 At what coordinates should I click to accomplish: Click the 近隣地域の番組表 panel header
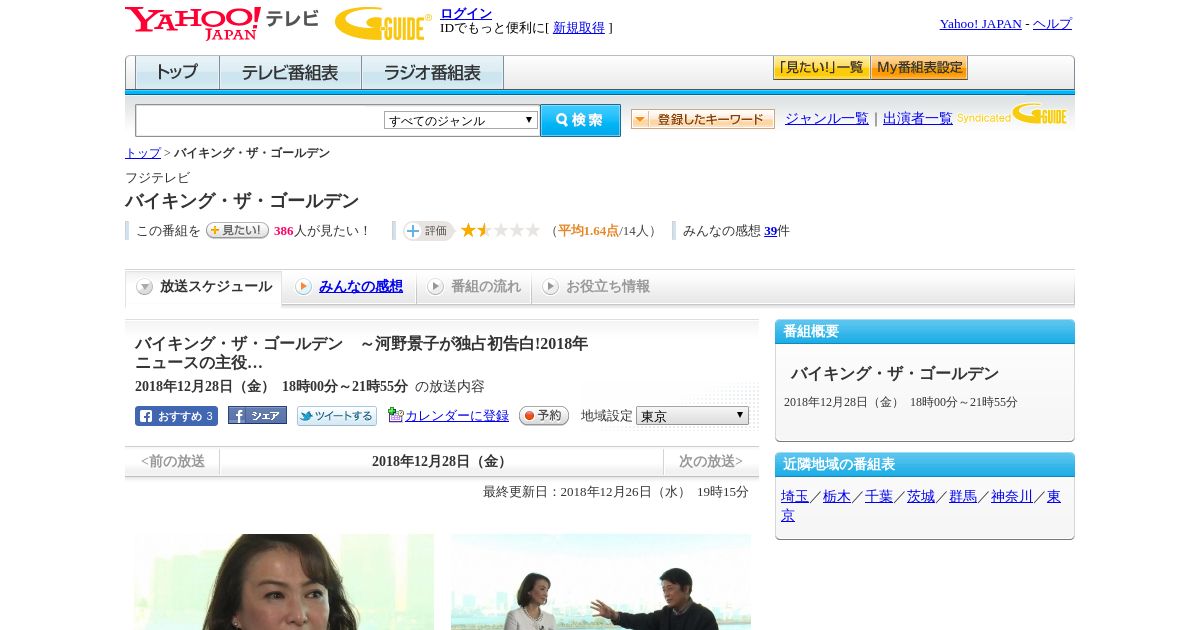[925, 465]
